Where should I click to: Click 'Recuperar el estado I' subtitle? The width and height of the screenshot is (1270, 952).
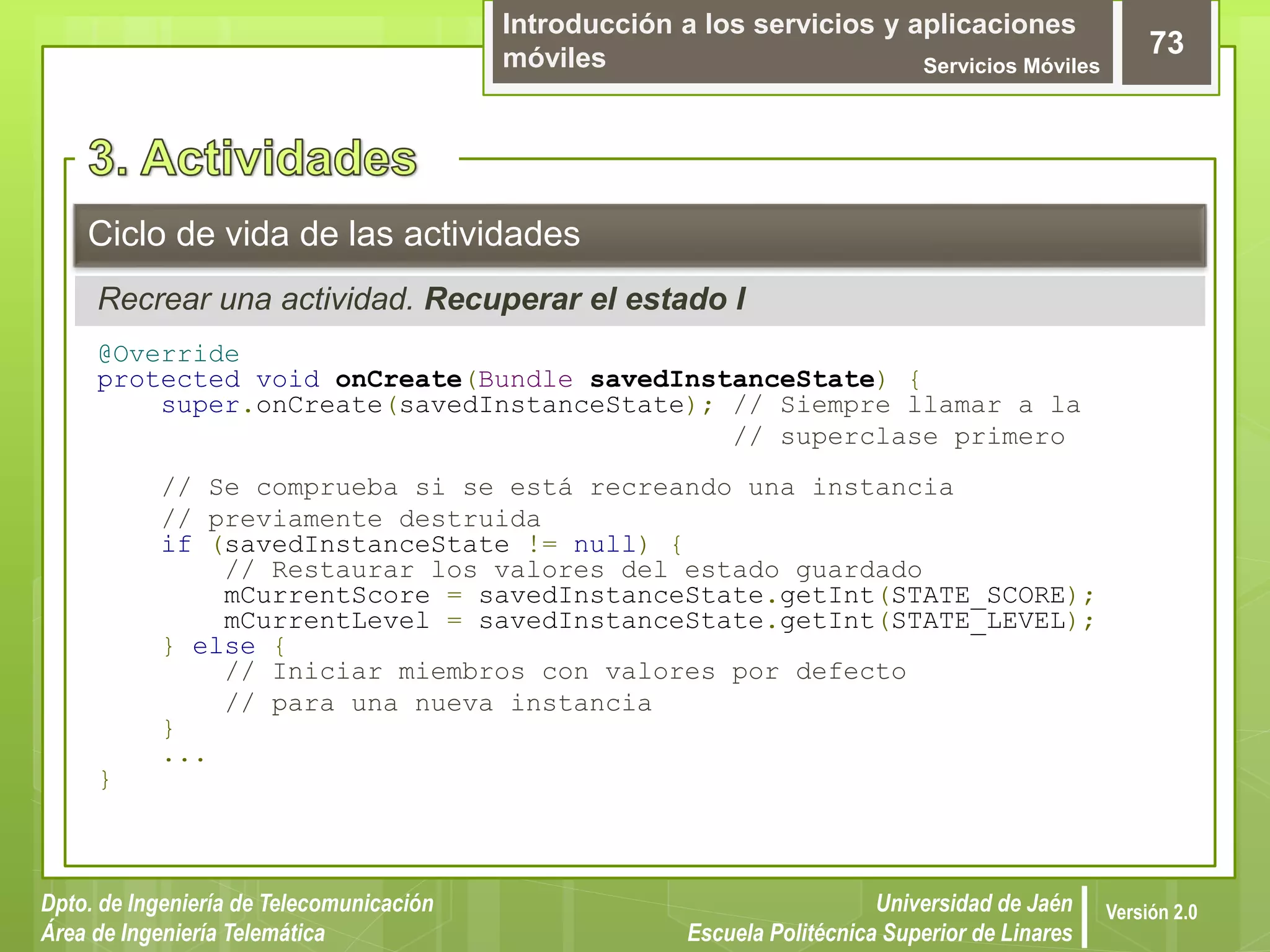[x=585, y=299]
